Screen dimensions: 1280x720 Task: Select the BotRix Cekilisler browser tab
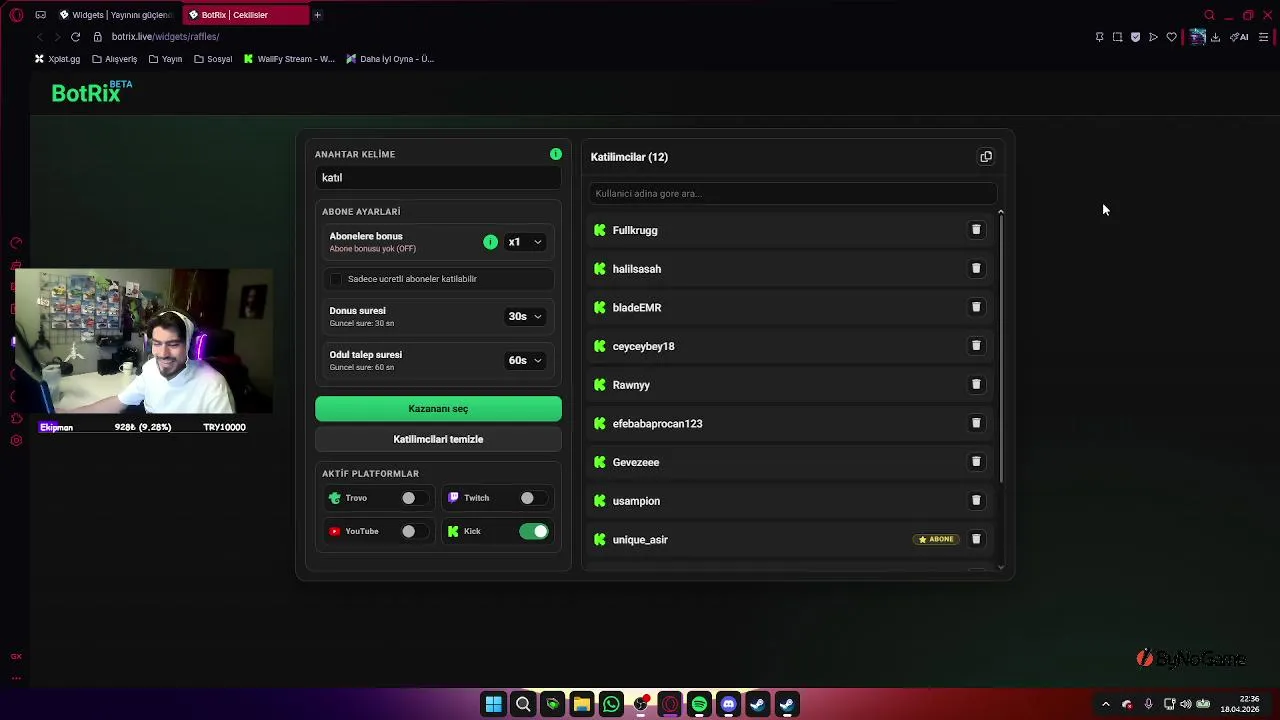point(245,15)
